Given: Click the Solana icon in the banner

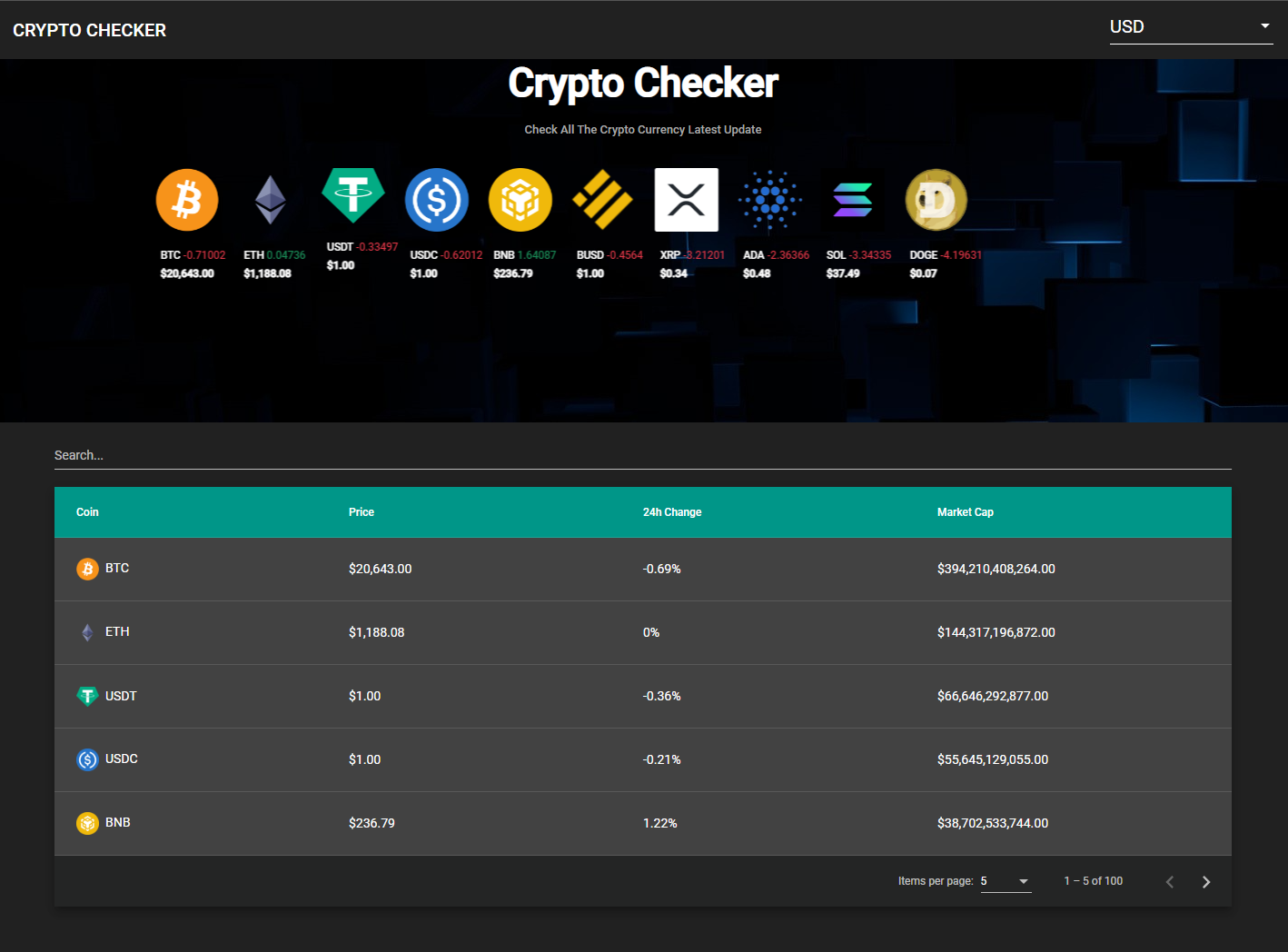Looking at the screenshot, I should click(853, 199).
